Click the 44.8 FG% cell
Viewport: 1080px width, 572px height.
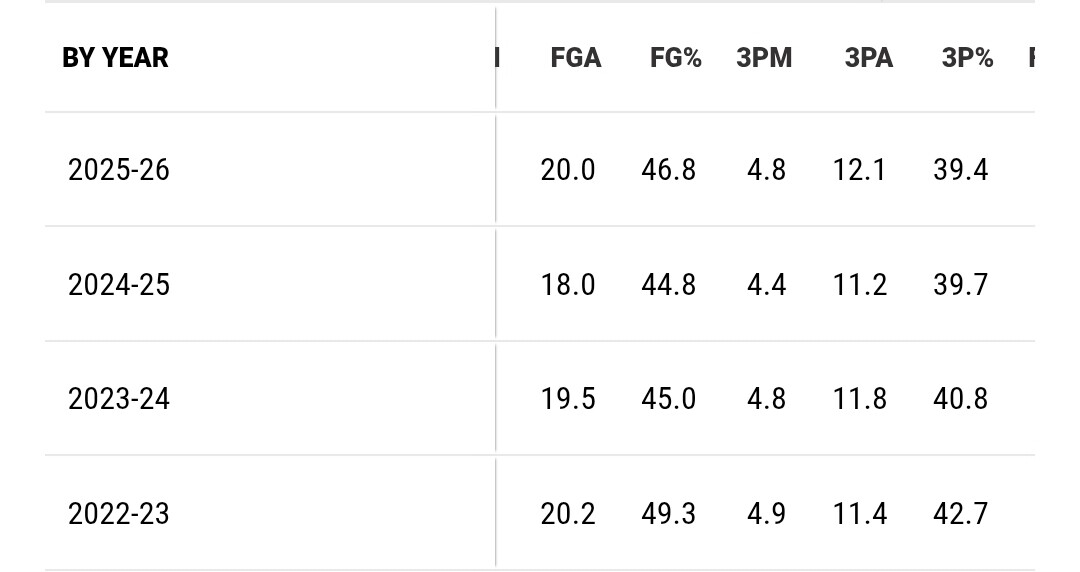coord(668,285)
